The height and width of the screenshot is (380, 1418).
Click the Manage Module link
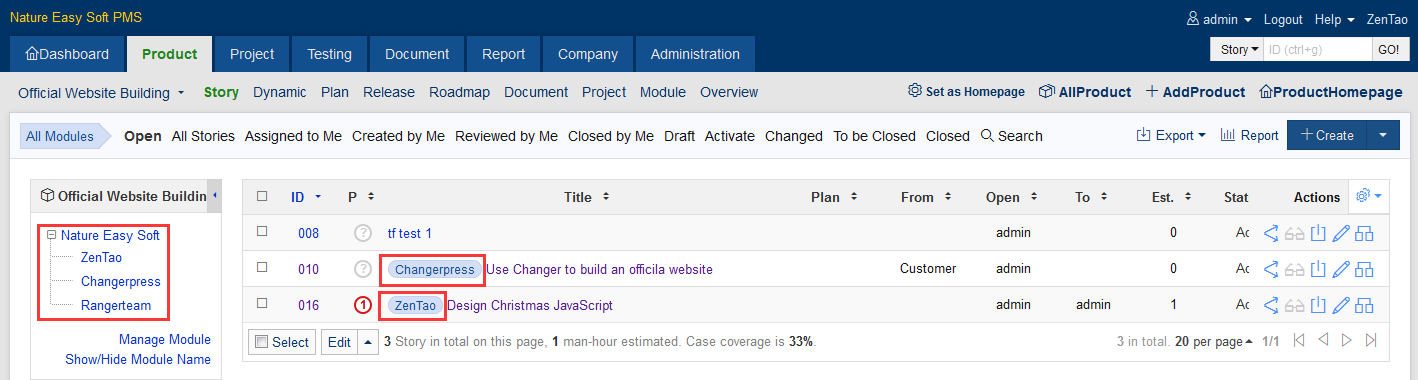click(x=165, y=339)
